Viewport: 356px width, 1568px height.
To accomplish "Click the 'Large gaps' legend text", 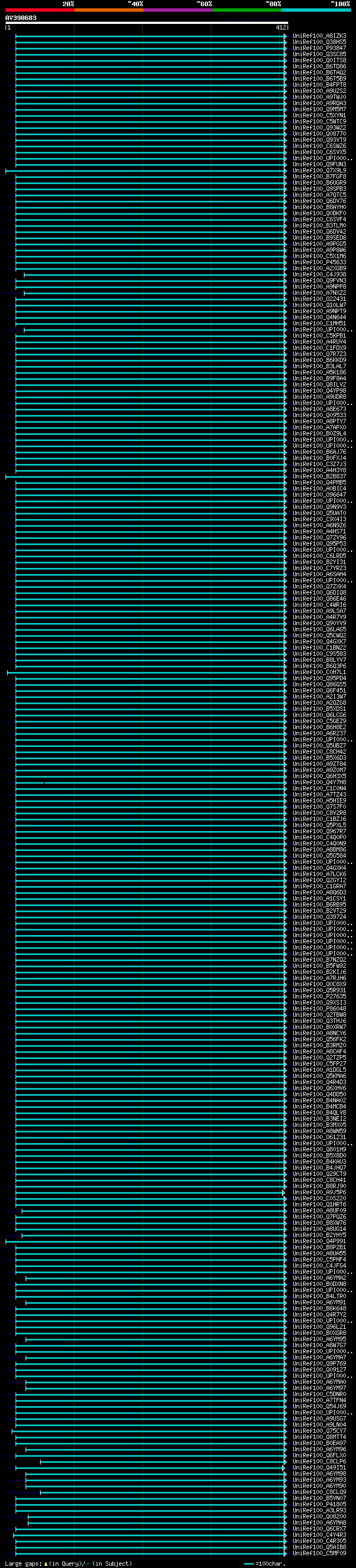I will 24,1564.
